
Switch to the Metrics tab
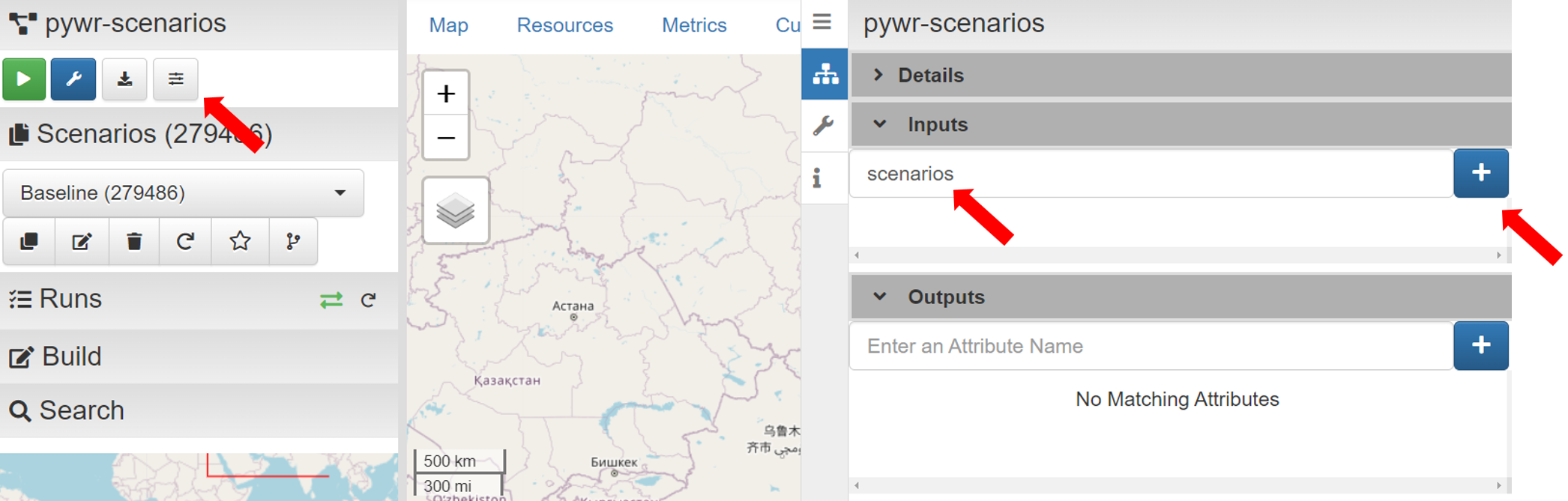[694, 25]
